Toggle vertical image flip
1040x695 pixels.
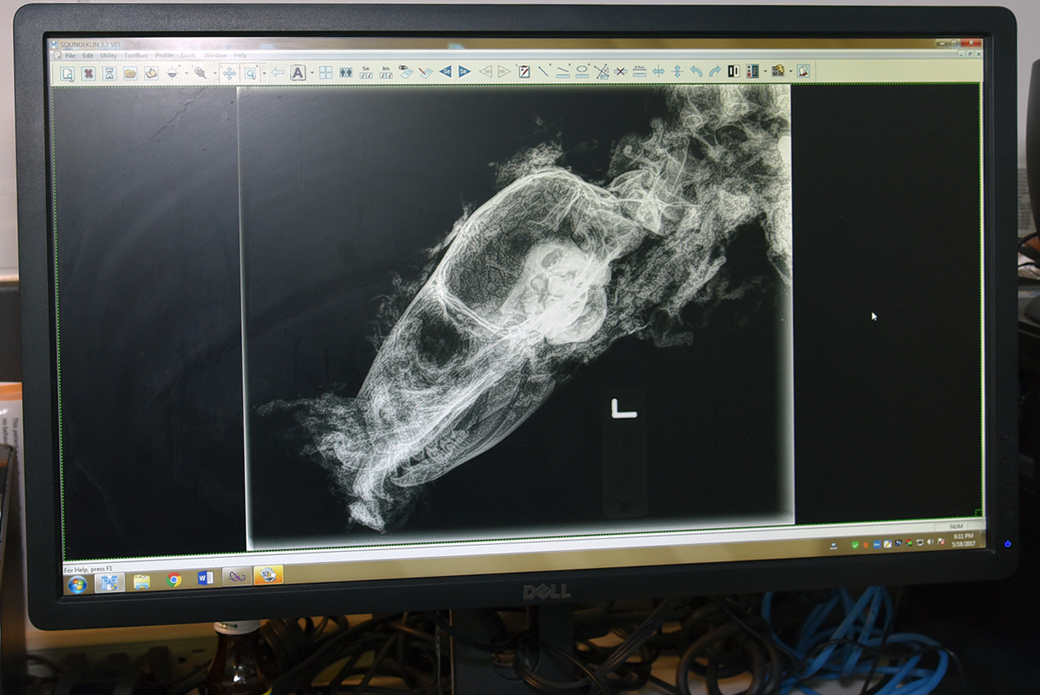coord(678,71)
